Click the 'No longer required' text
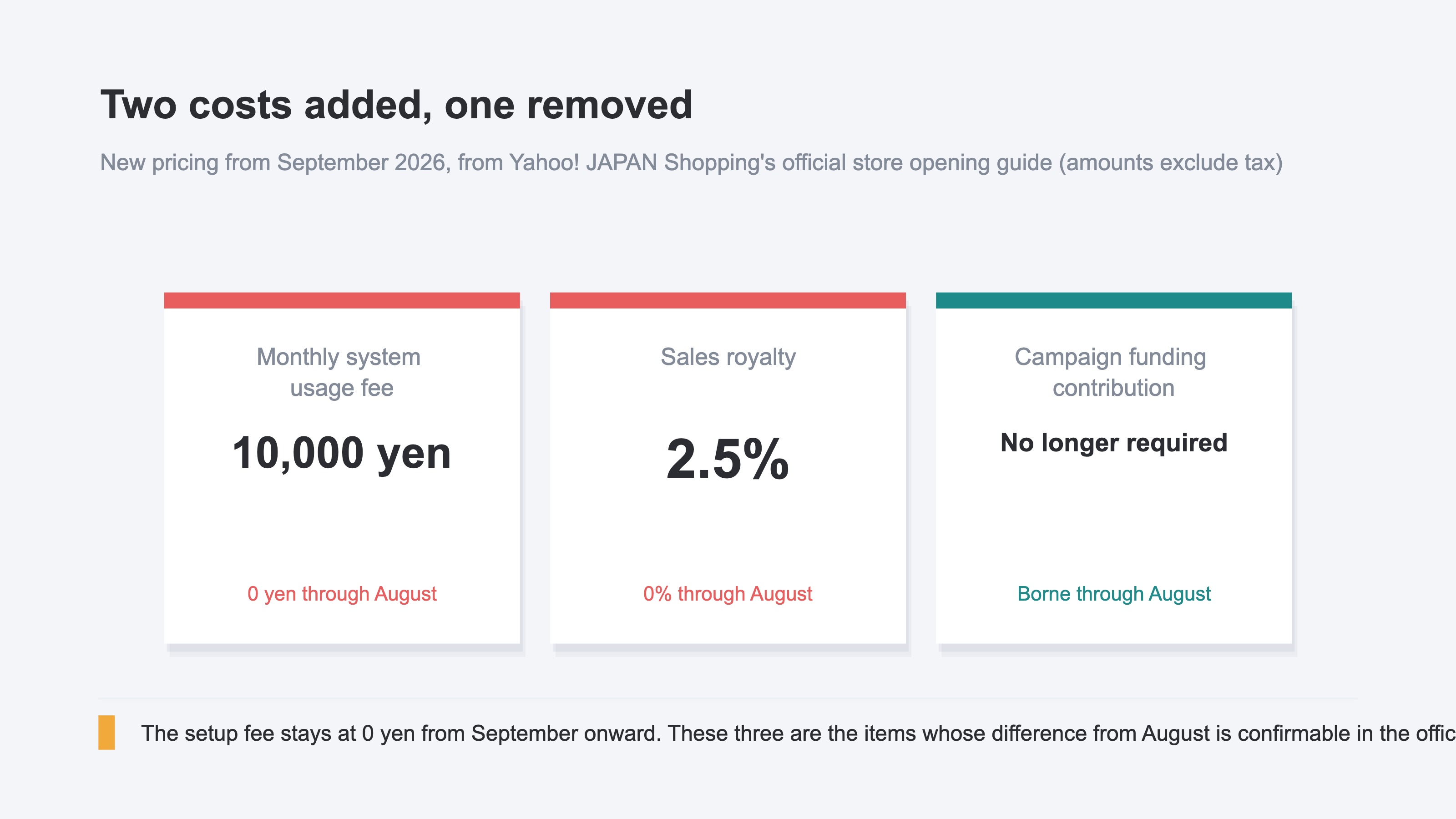The width and height of the screenshot is (1456, 819). click(1113, 443)
